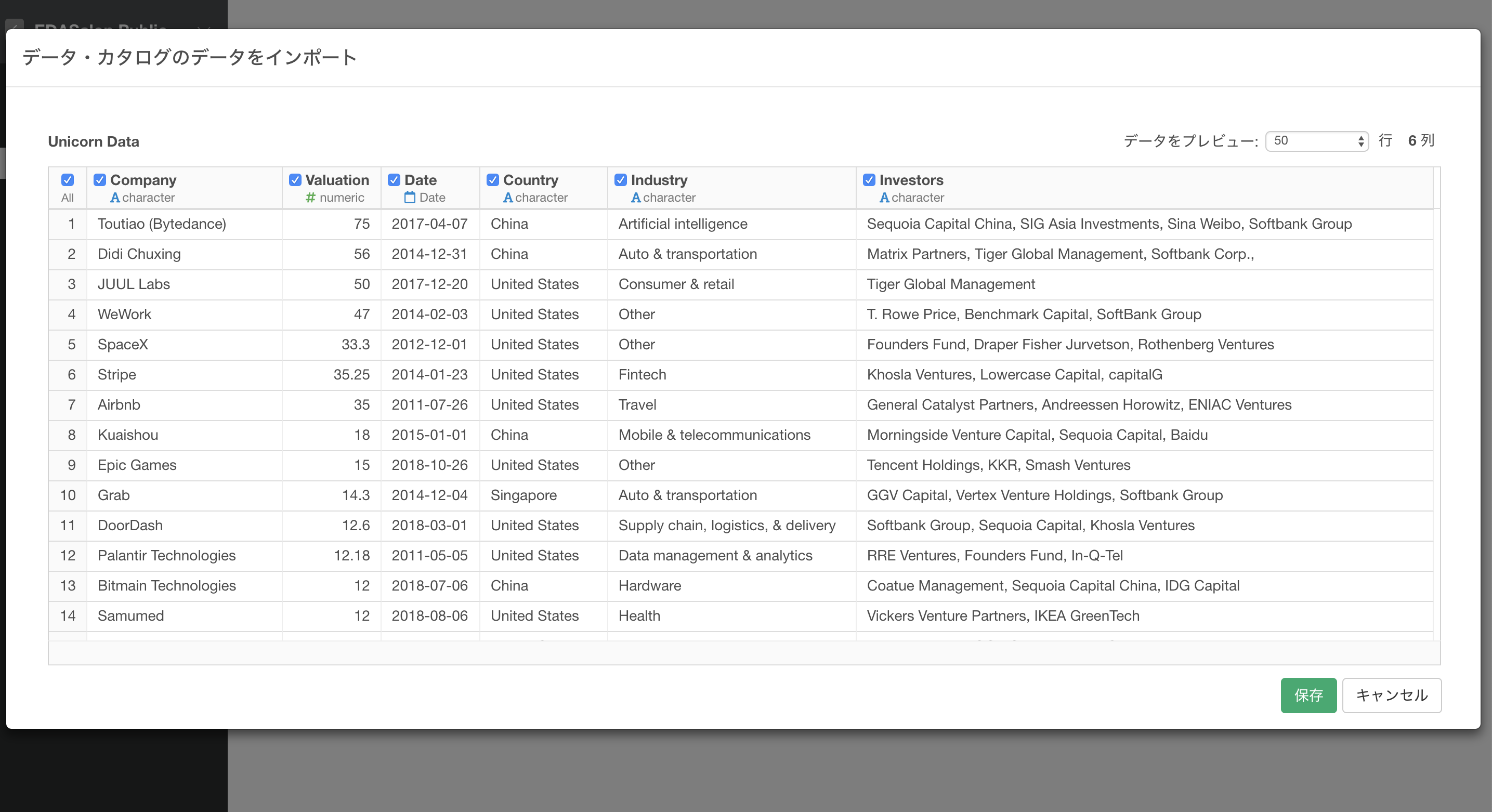1492x812 pixels.
Task: Select the JUUL Labs company cell
Action: 184,284
